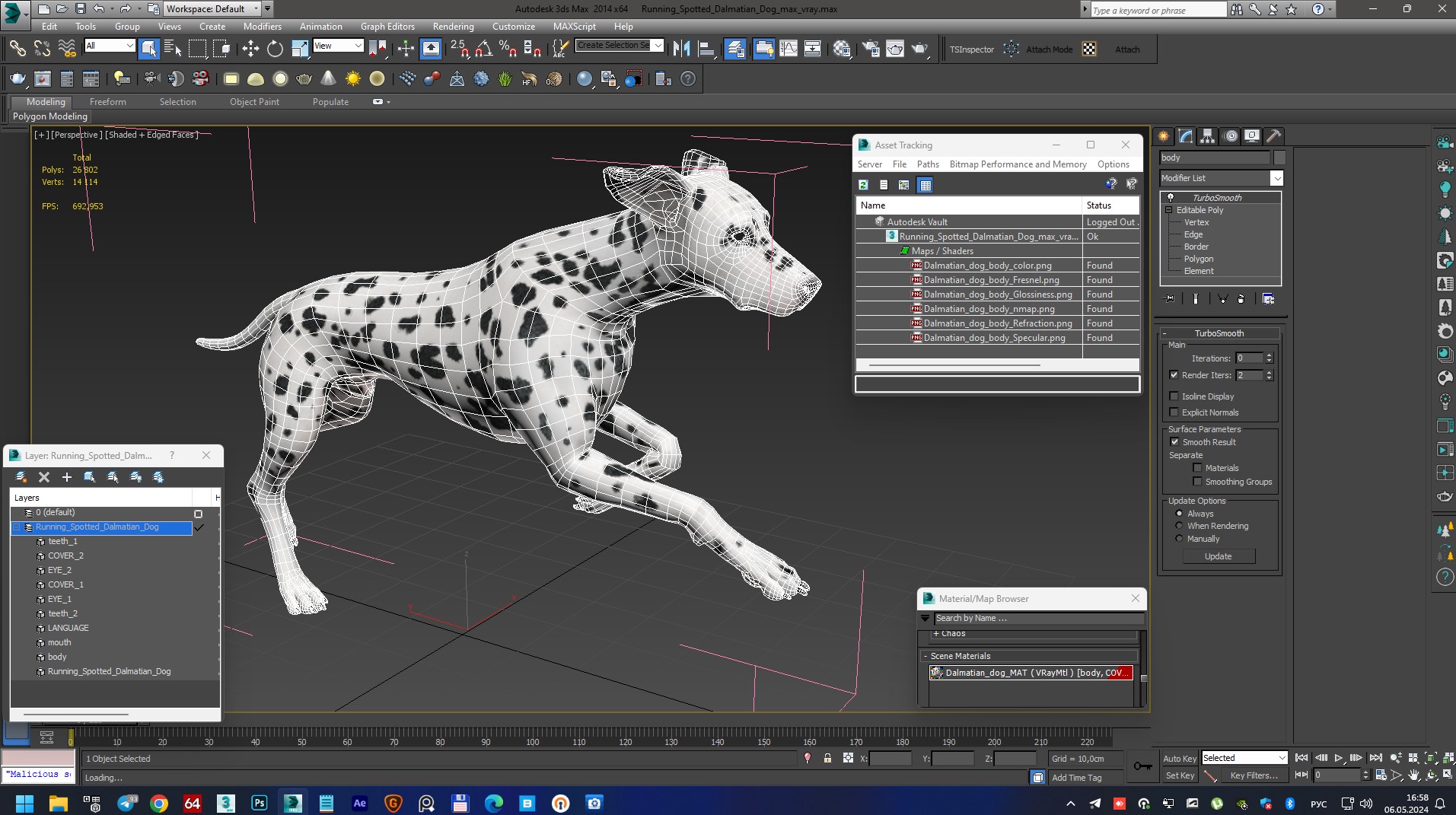Create new layer with plus icon
Image resolution: width=1456 pixels, height=815 pixels.
point(67,477)
